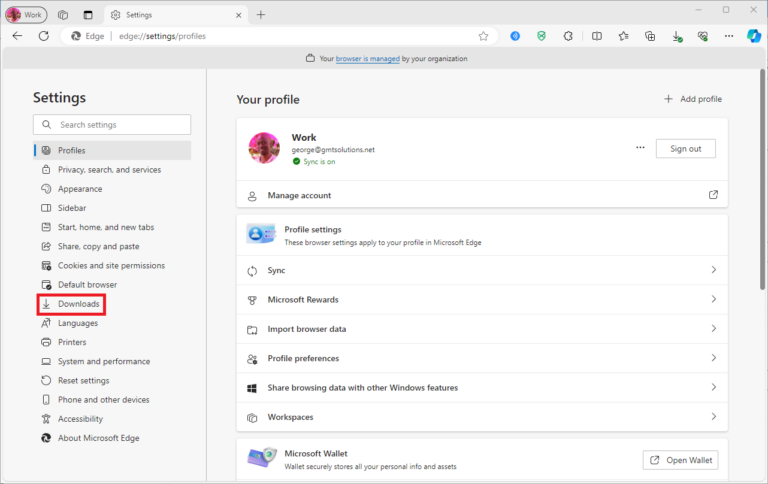Expand the Sync row
The width and height of the screenshot is (768, 484).
coord(482,270)
